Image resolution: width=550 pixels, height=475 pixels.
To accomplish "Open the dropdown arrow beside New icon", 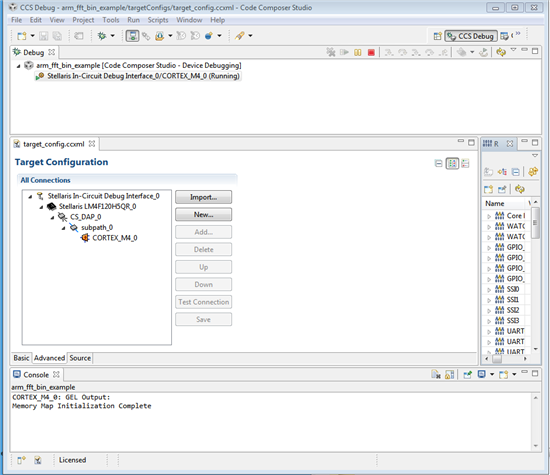I will [x=32, y=36].
